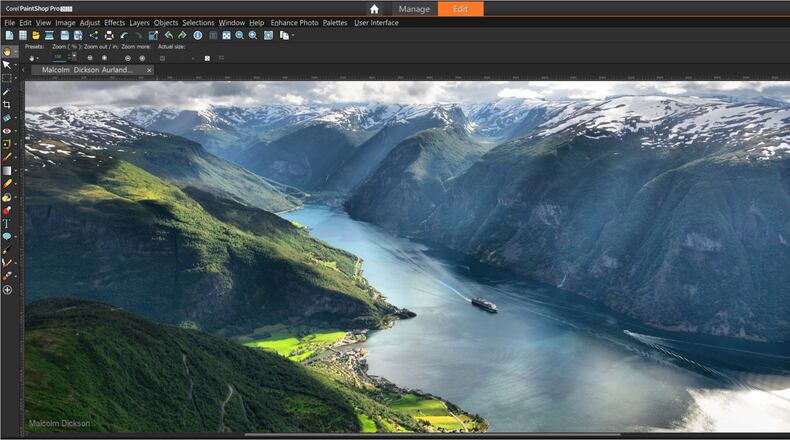Select the Dodge/lighten brush tool
The height and width of the screenshot is (440, 790).
click(7, 198)
